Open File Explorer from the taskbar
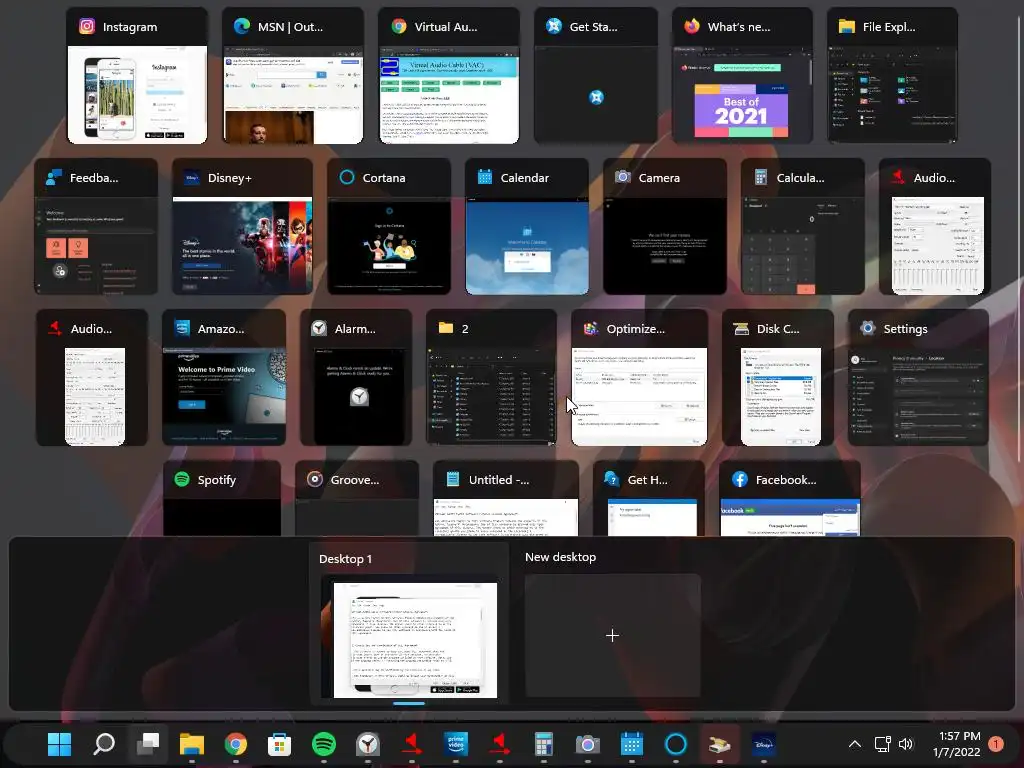 coord(192,744)
